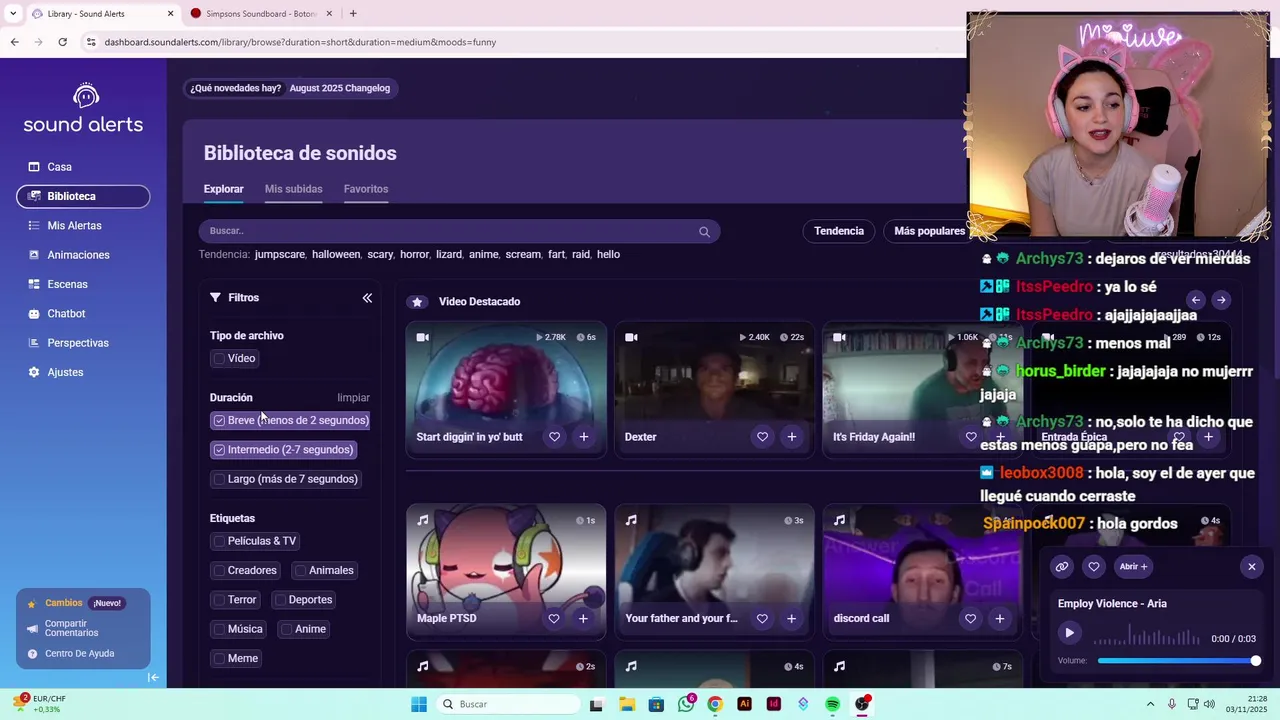Check the Animales tag
This screenshot has height=720, width=1280.
click(x=300, y=571)
